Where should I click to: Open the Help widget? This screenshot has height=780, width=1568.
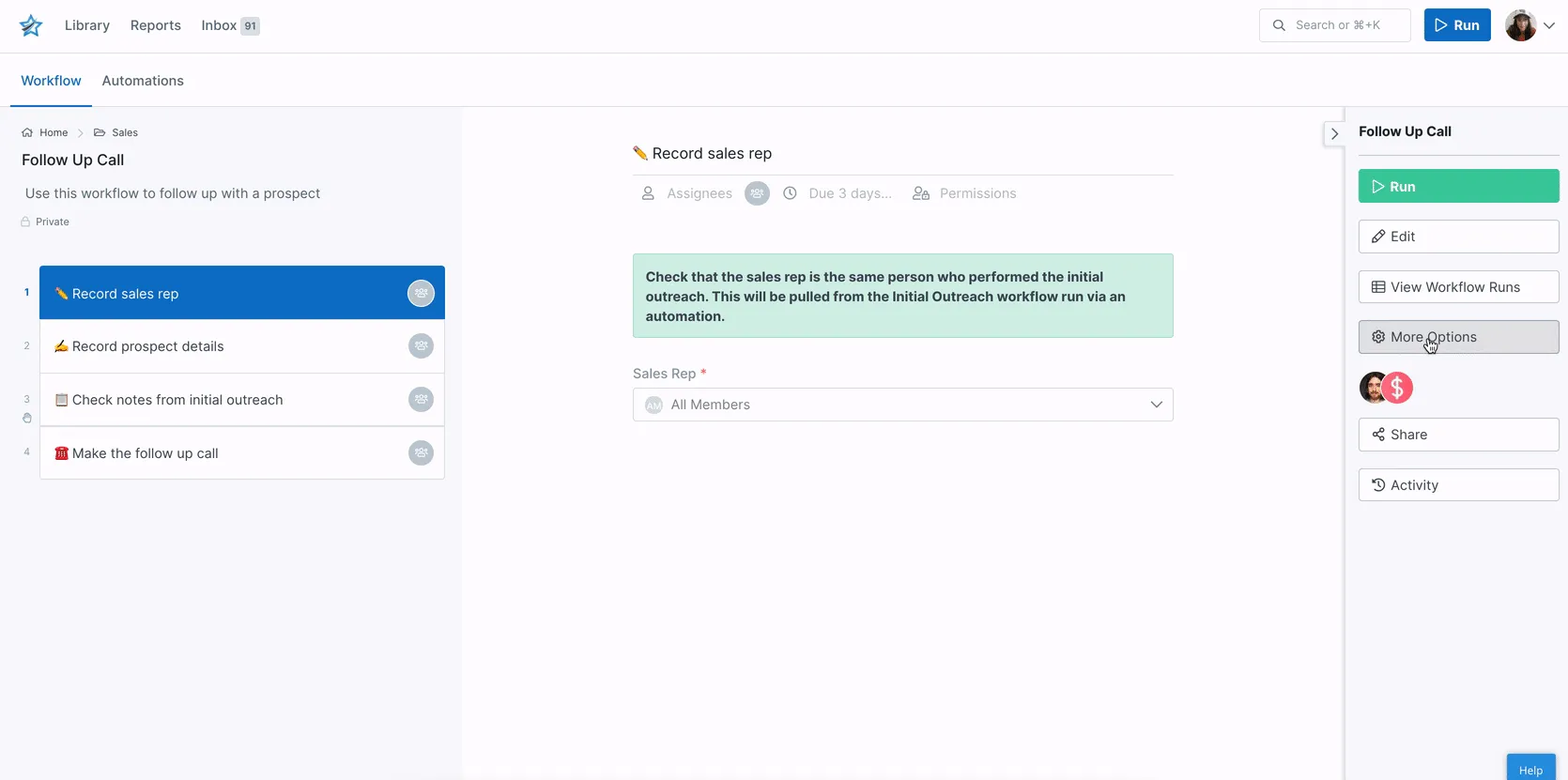coord(1530,768)
